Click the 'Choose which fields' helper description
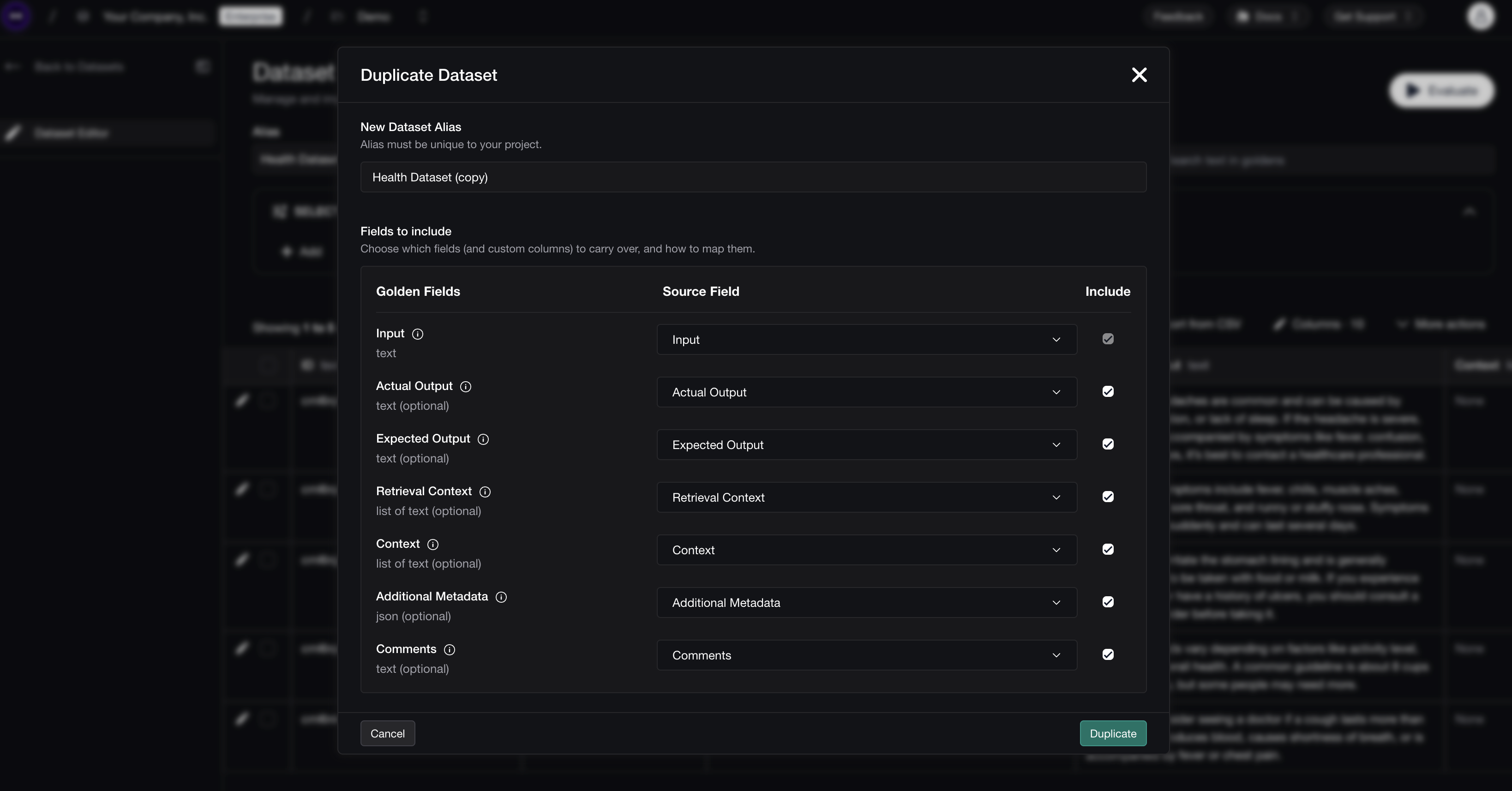Viewport: 1512px width, 791px height. tap(558, 249)
